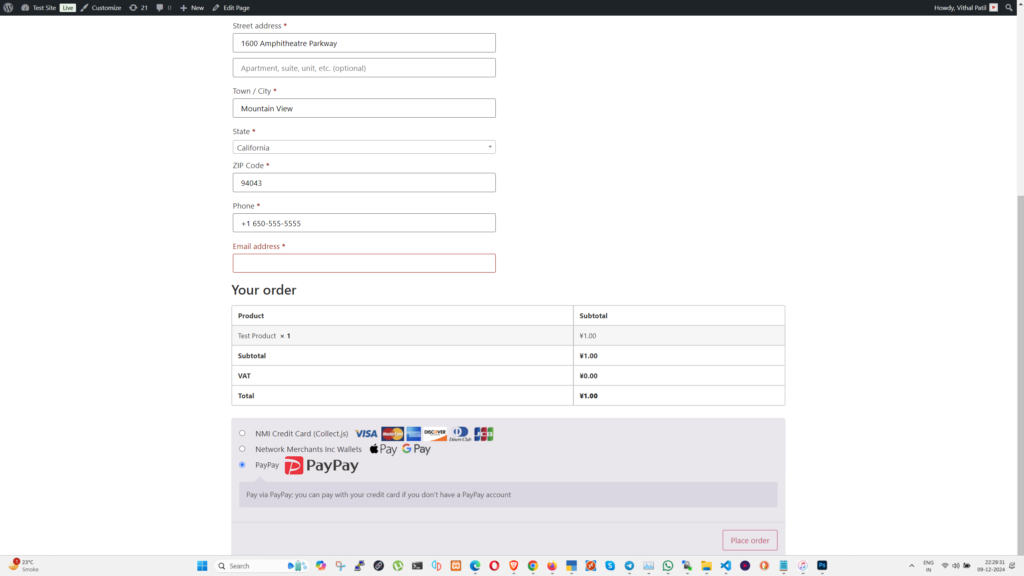
Task: Choose Network Merchants Inc Wallets payment option
Action: click(242, 449)
